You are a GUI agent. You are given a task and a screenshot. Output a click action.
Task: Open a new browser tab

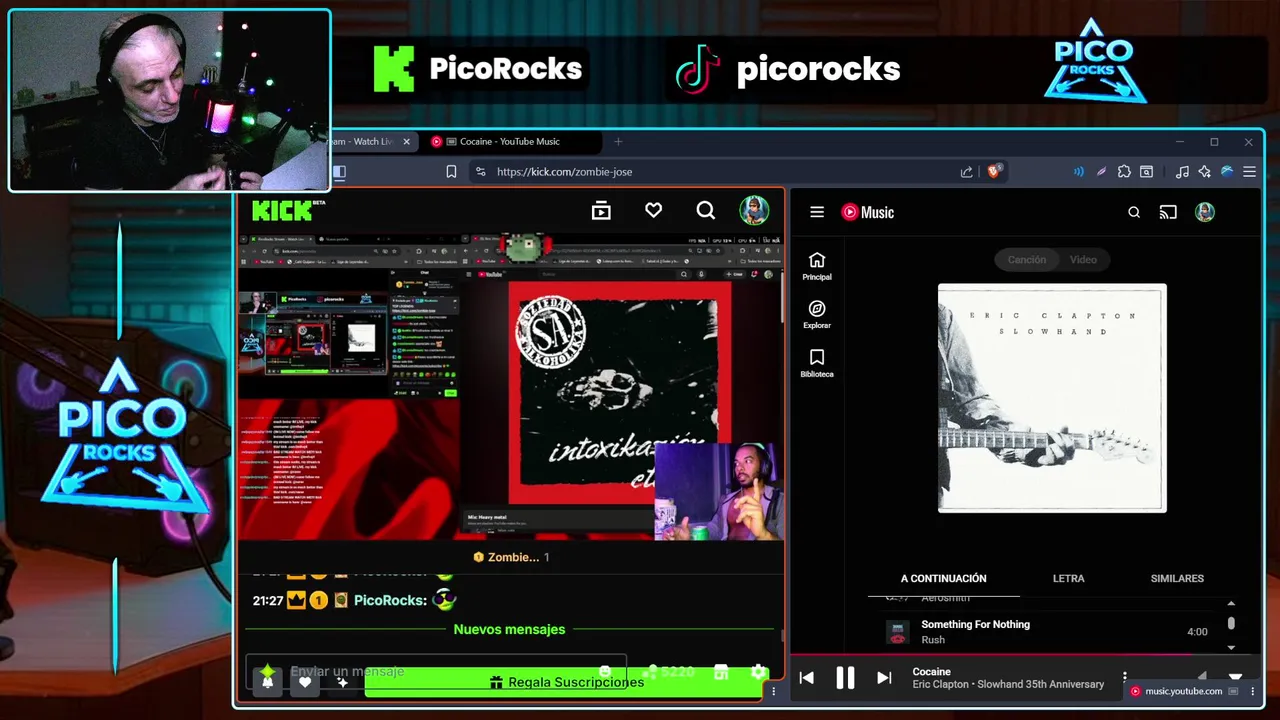(x=618, y=142)
